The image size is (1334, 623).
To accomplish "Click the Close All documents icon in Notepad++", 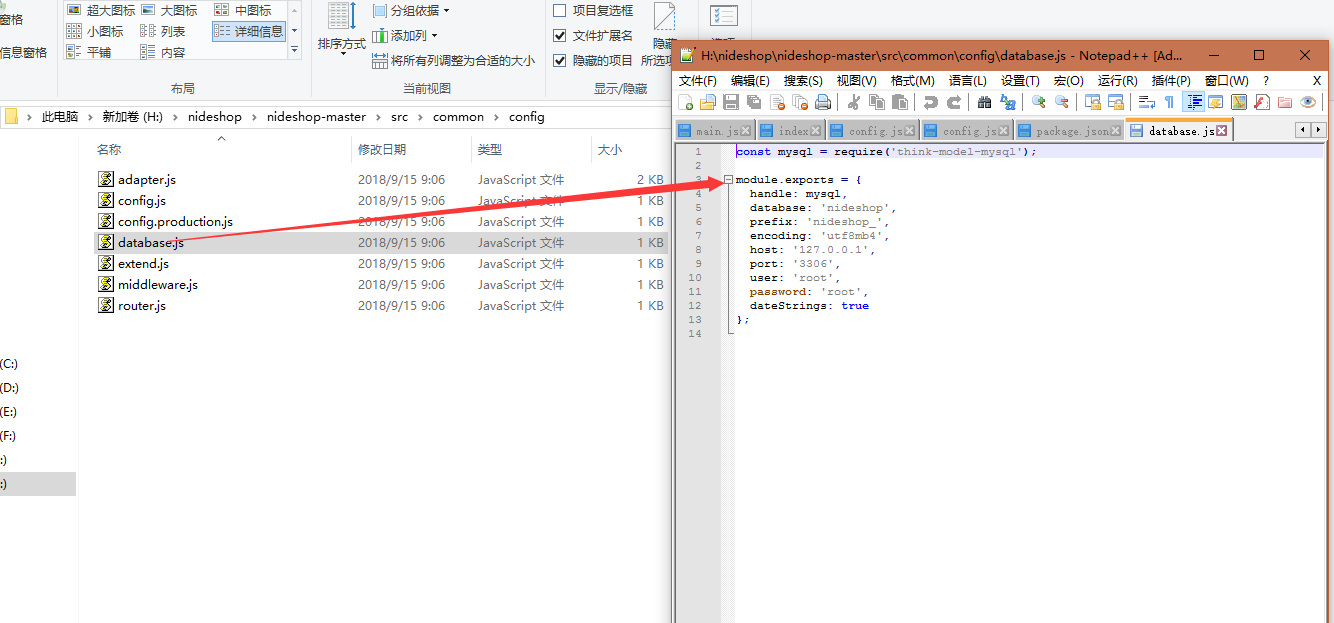I will 800,102.
